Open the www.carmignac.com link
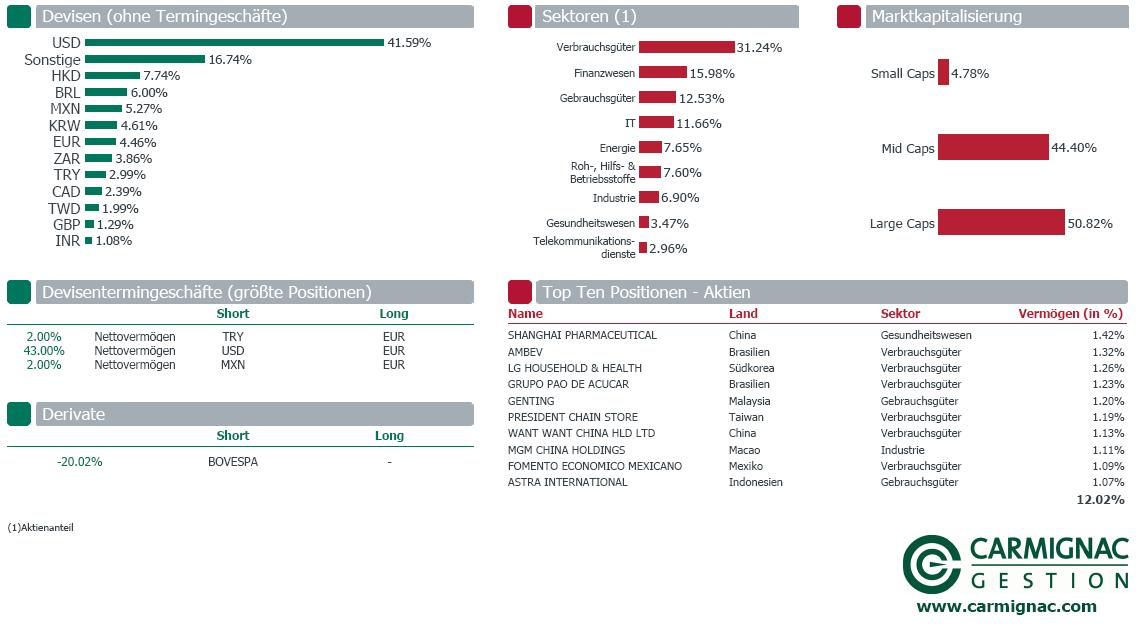The height and width of the screenshot is (630, 1140). pos(1006,607)
